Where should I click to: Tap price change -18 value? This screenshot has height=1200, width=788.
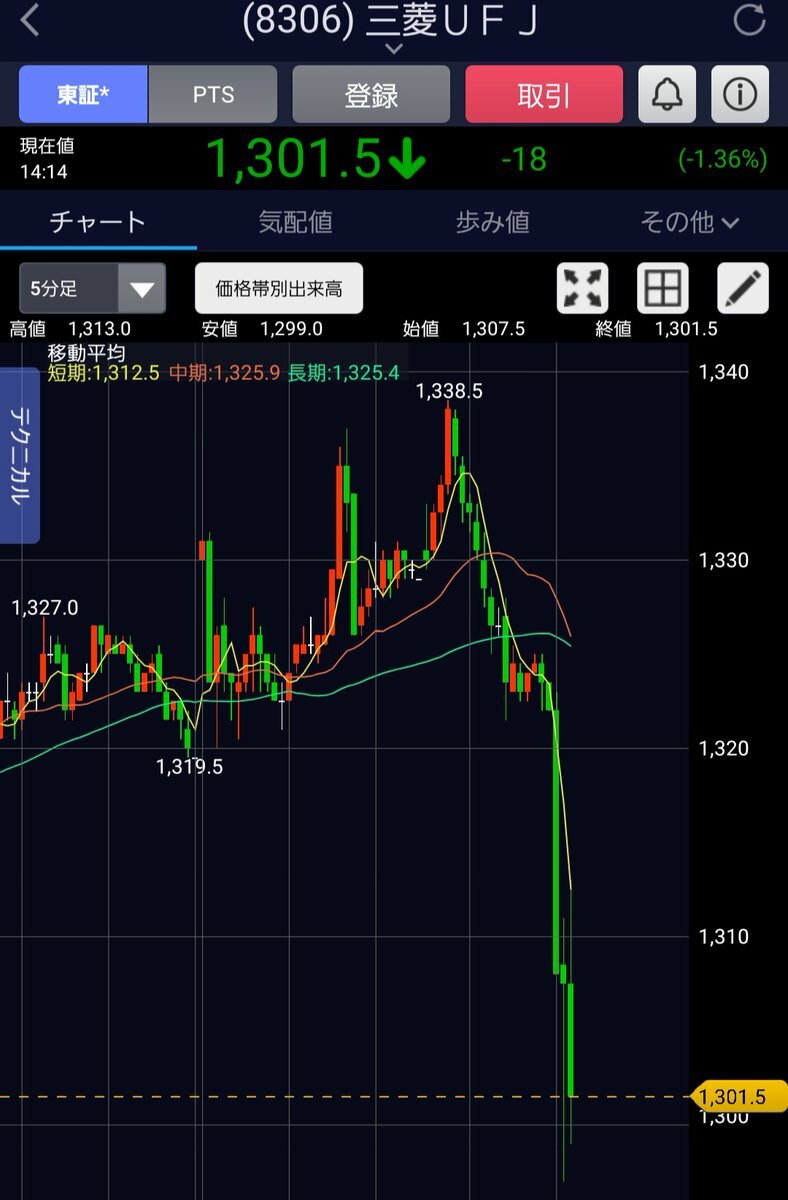point(524,159)
